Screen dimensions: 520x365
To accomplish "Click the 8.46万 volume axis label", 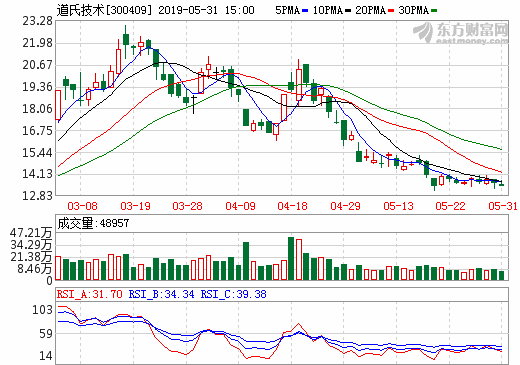I will click(35, 269).
